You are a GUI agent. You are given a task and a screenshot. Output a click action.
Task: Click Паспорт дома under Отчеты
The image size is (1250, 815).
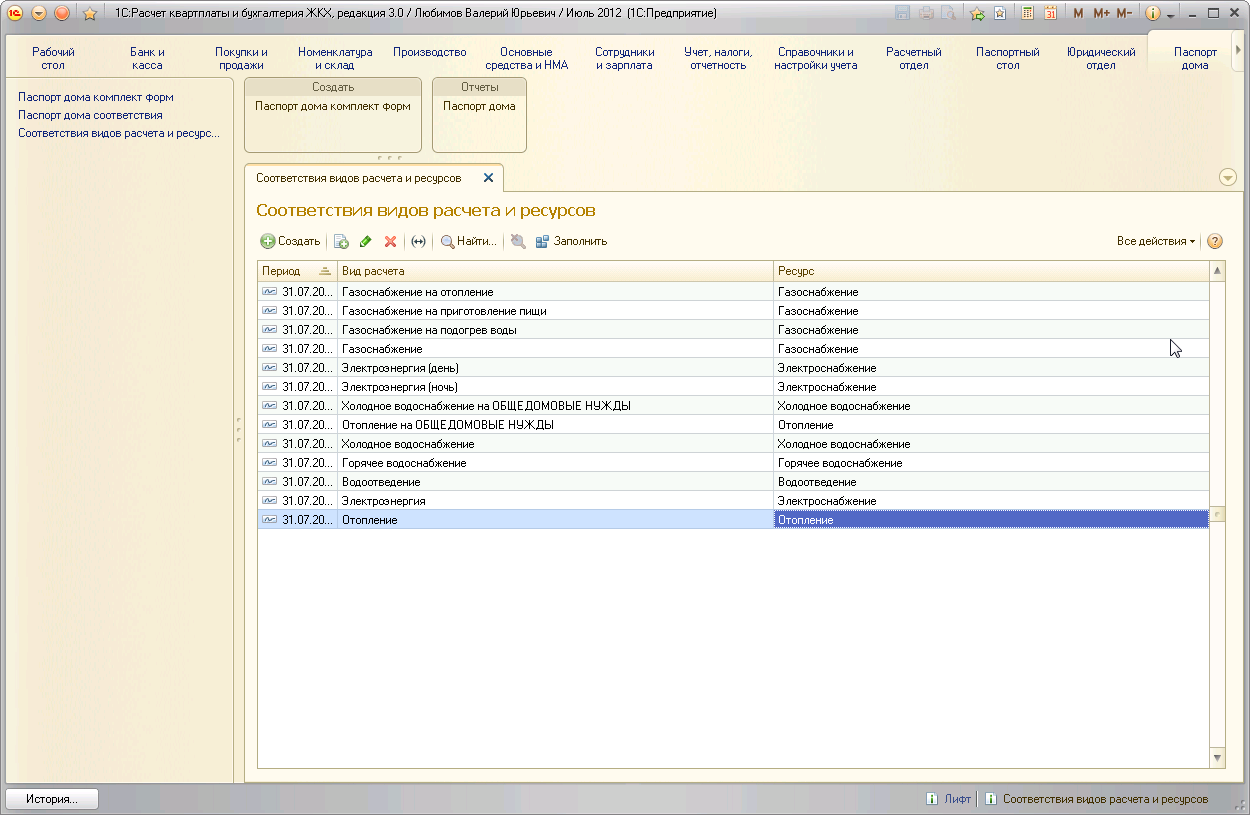tap(479, 106)
